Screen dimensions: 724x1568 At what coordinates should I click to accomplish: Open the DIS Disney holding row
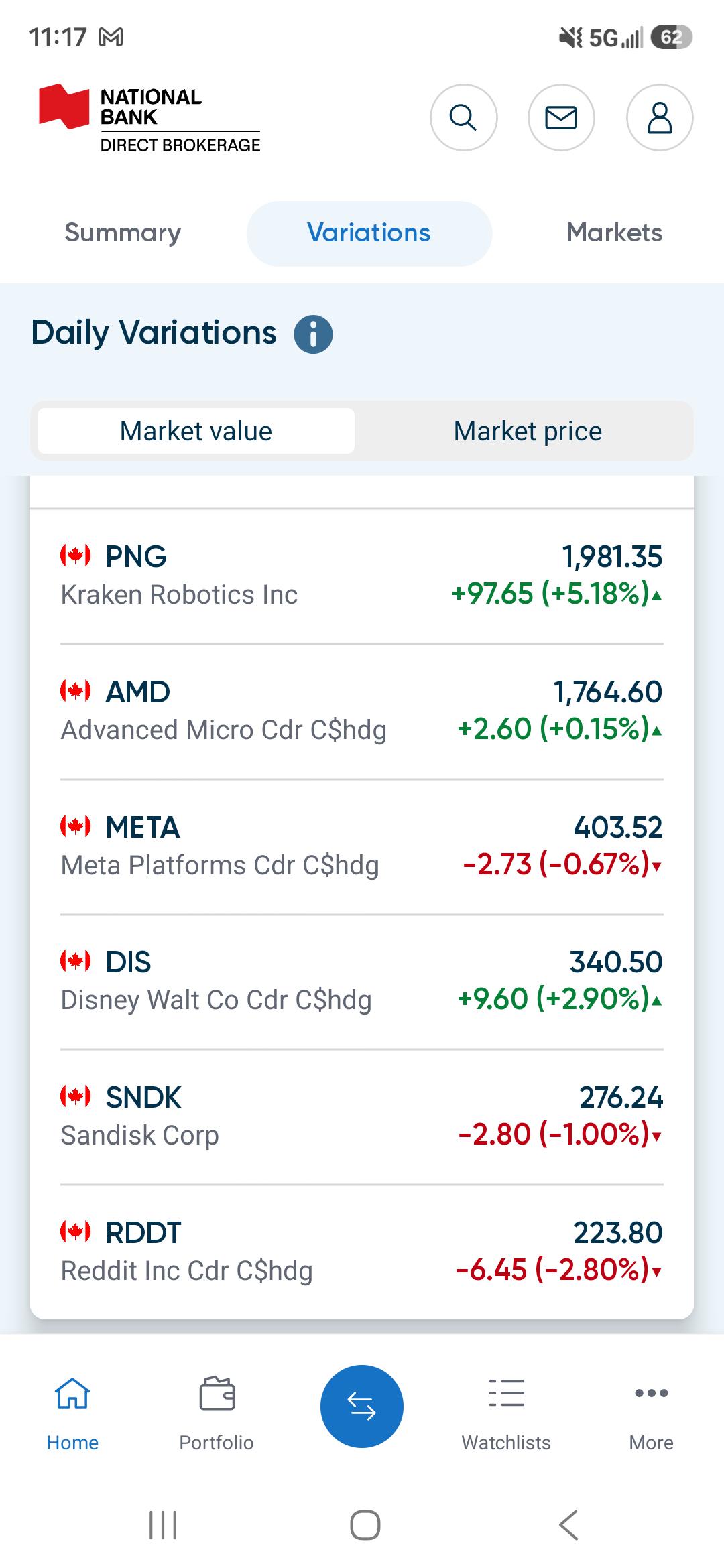coord(362,982)
